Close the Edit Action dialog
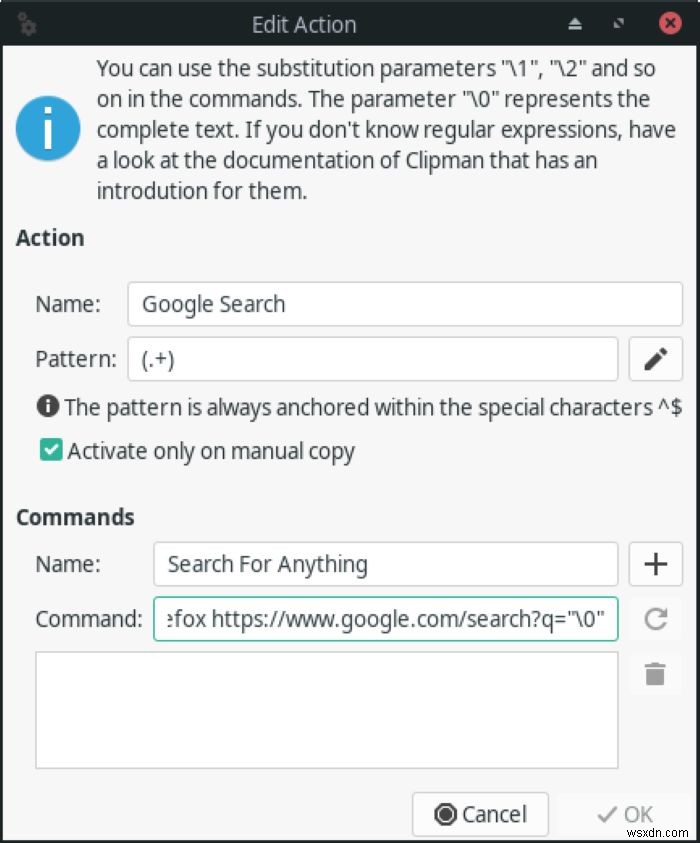Screen dimensions: 700x843 point(670,23)
